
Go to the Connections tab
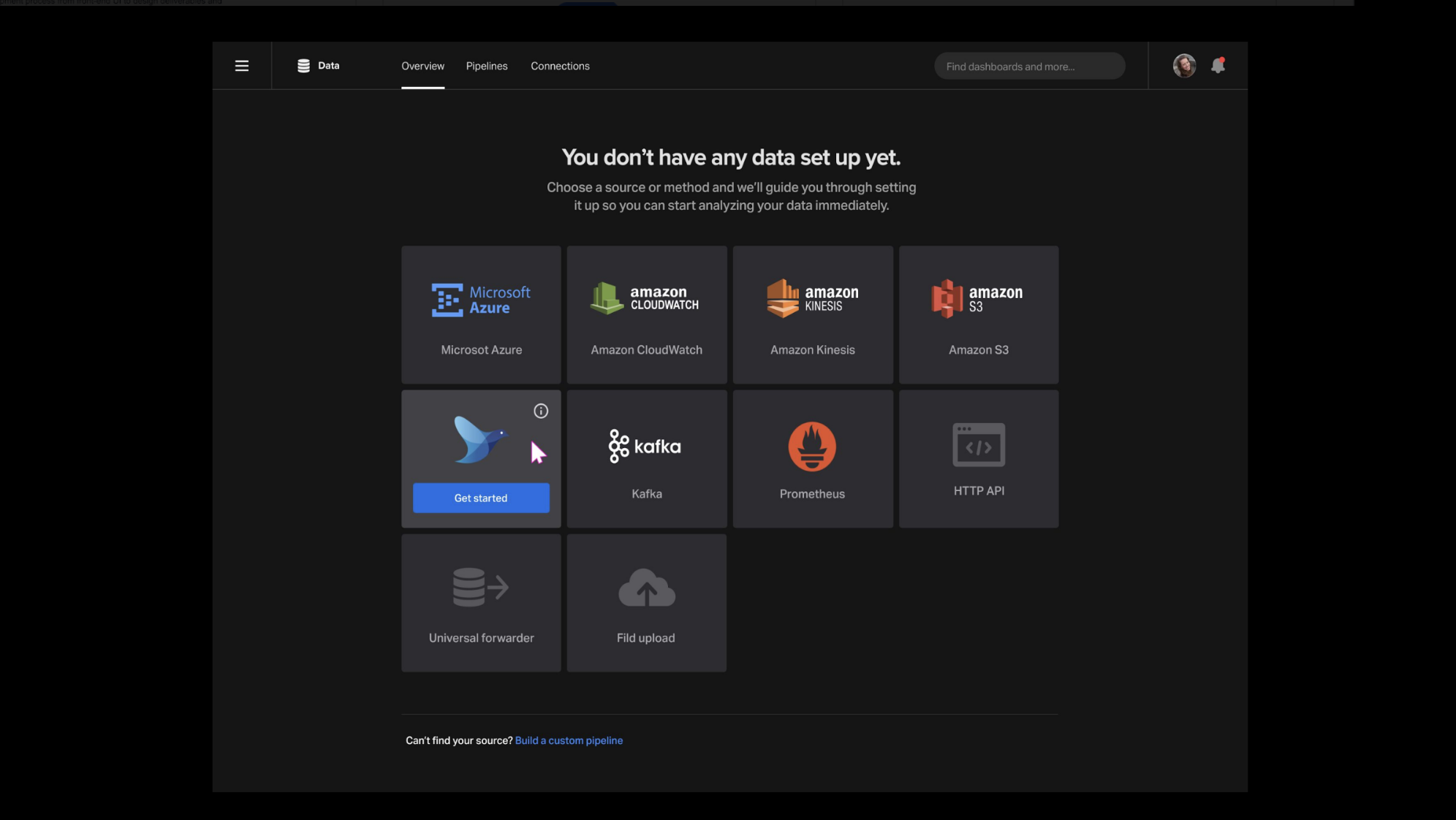click(560, 66)
